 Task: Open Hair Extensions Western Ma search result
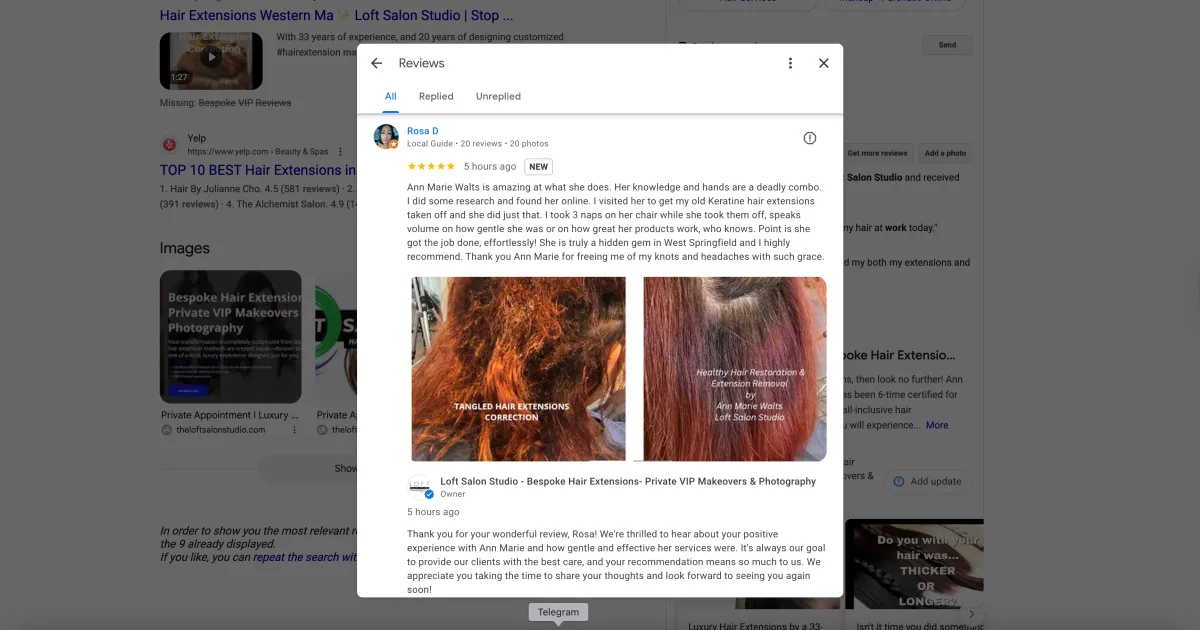click(336, 16)
